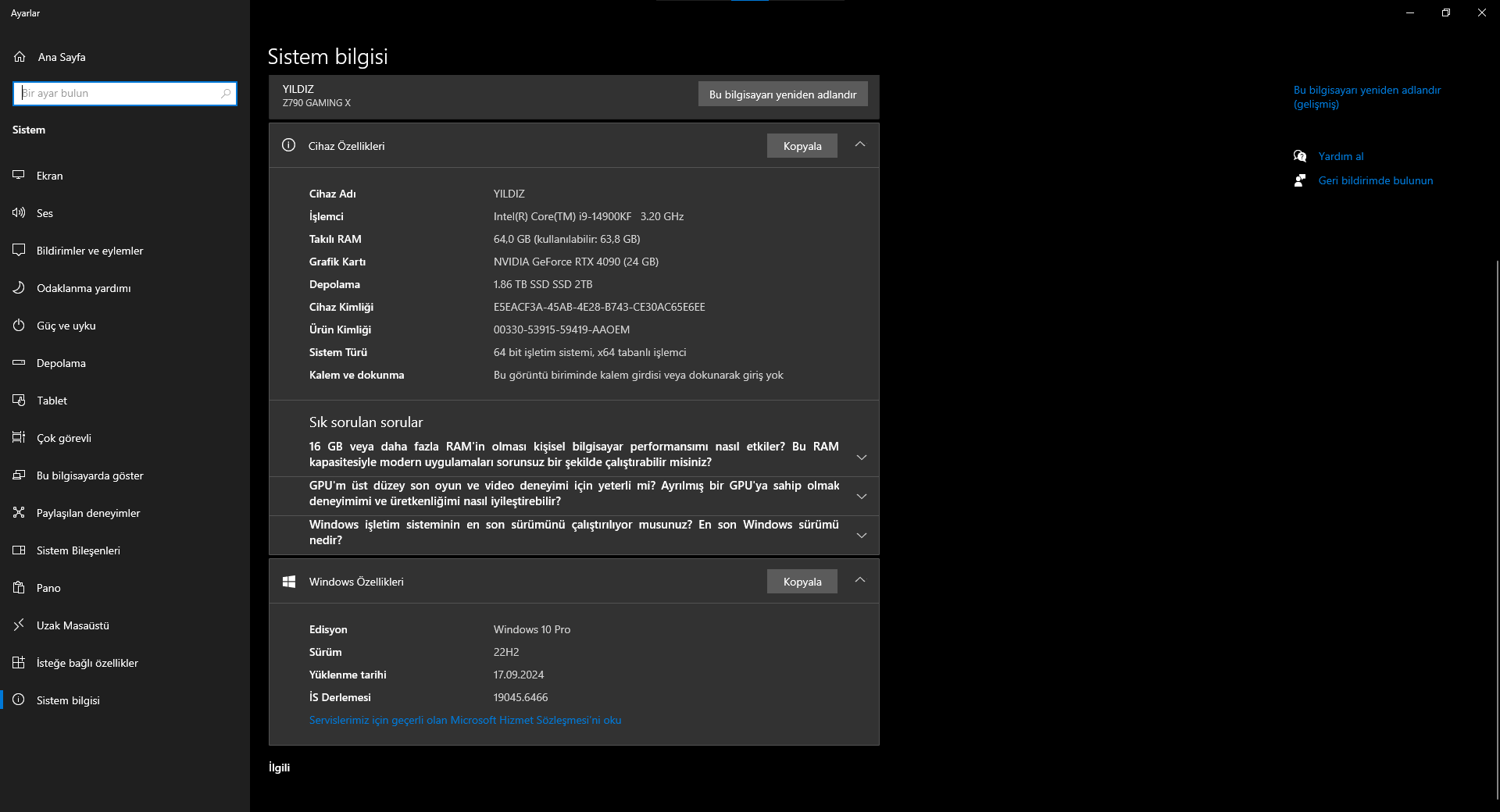Click the Pano clipboard icon
This screenshot has height=812, width=1500.
[19, 588]
